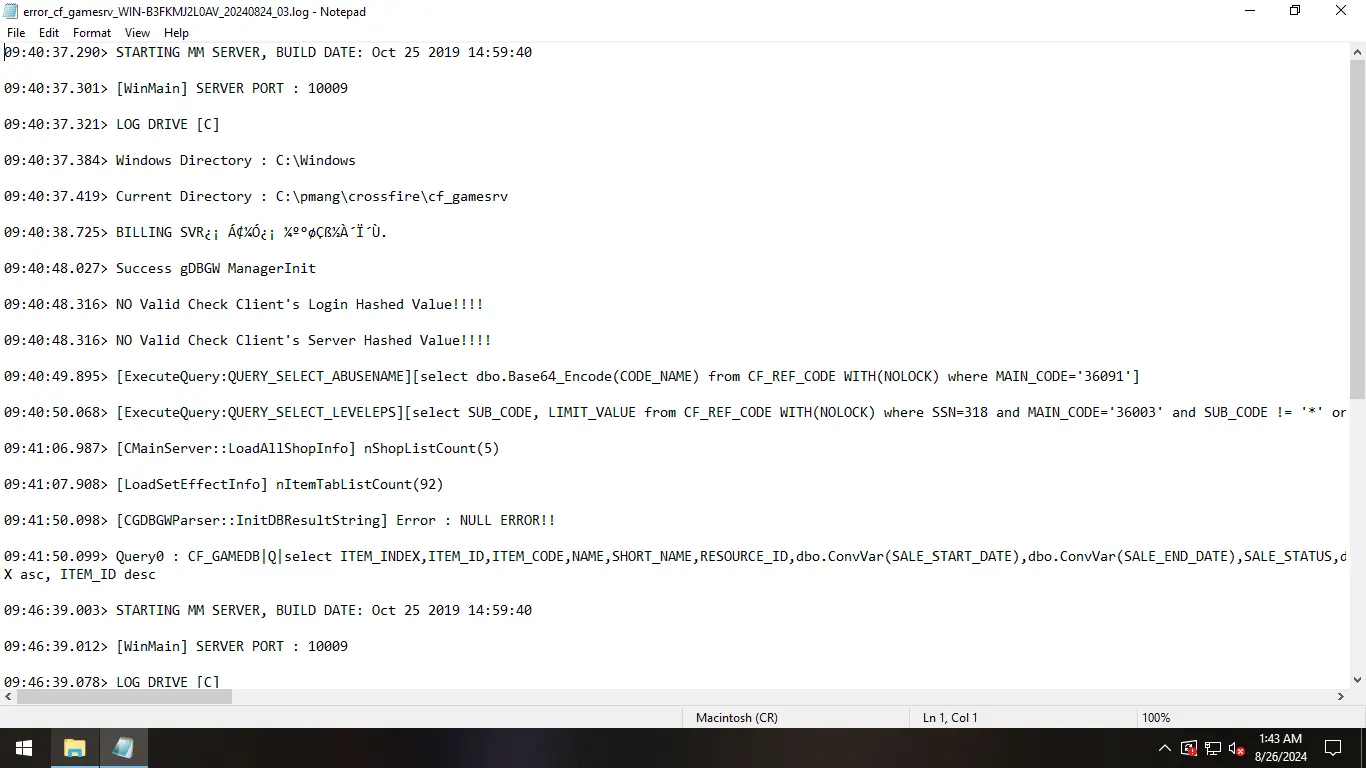Click the Client's Login Hashed Value line

[x=244, y=304]
